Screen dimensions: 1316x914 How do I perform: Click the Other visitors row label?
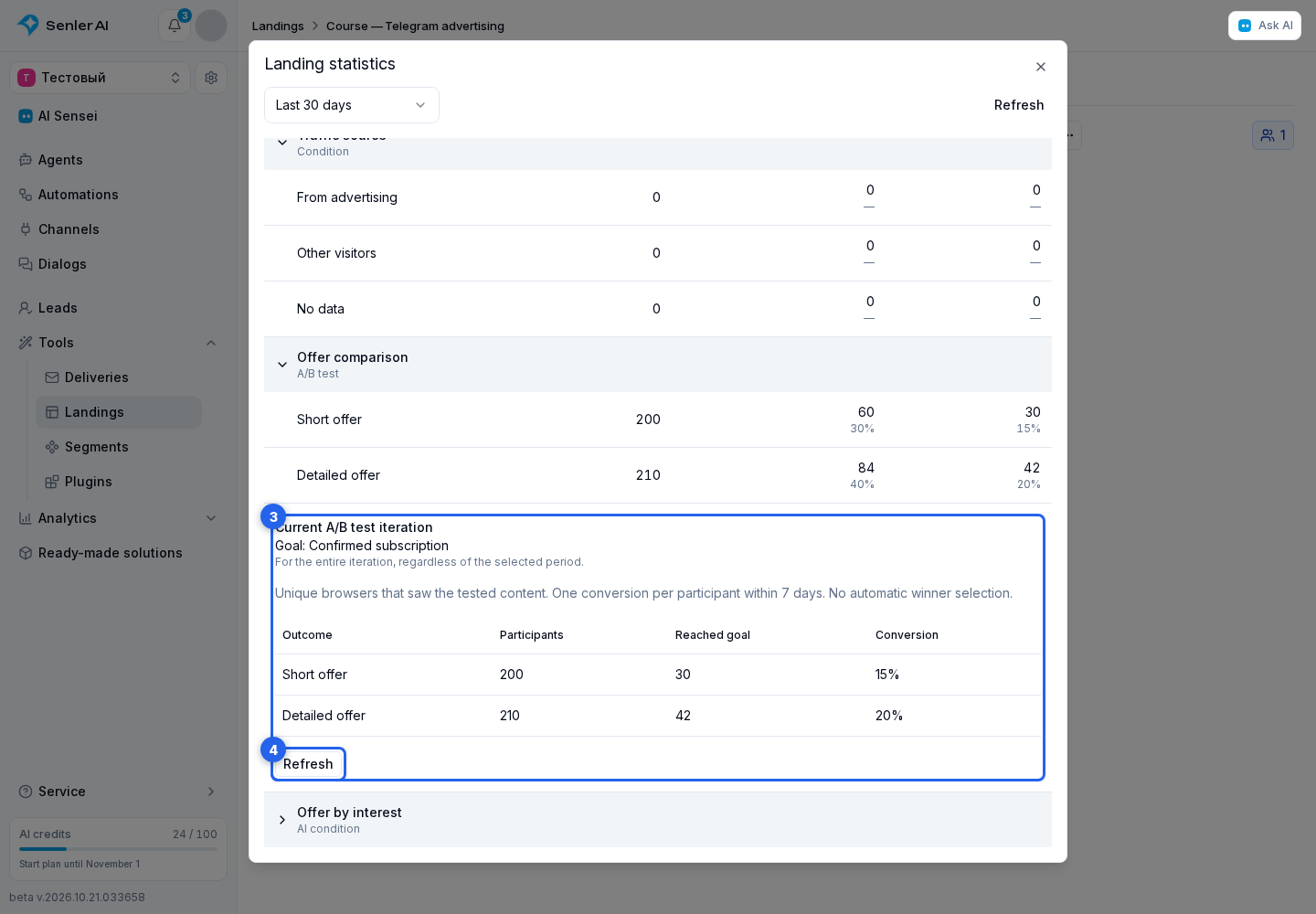[x=336, y=253]
